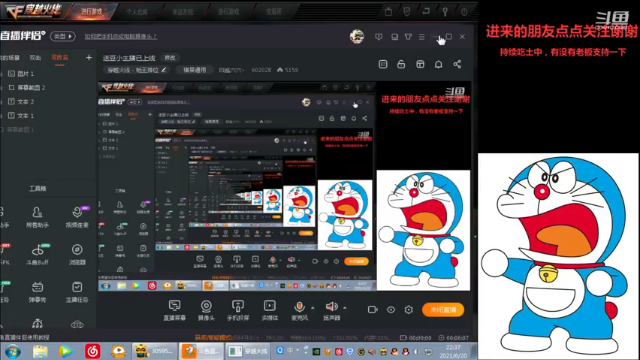Expand the microphone options arrow

pyautogui.click(x=313, y=308)
